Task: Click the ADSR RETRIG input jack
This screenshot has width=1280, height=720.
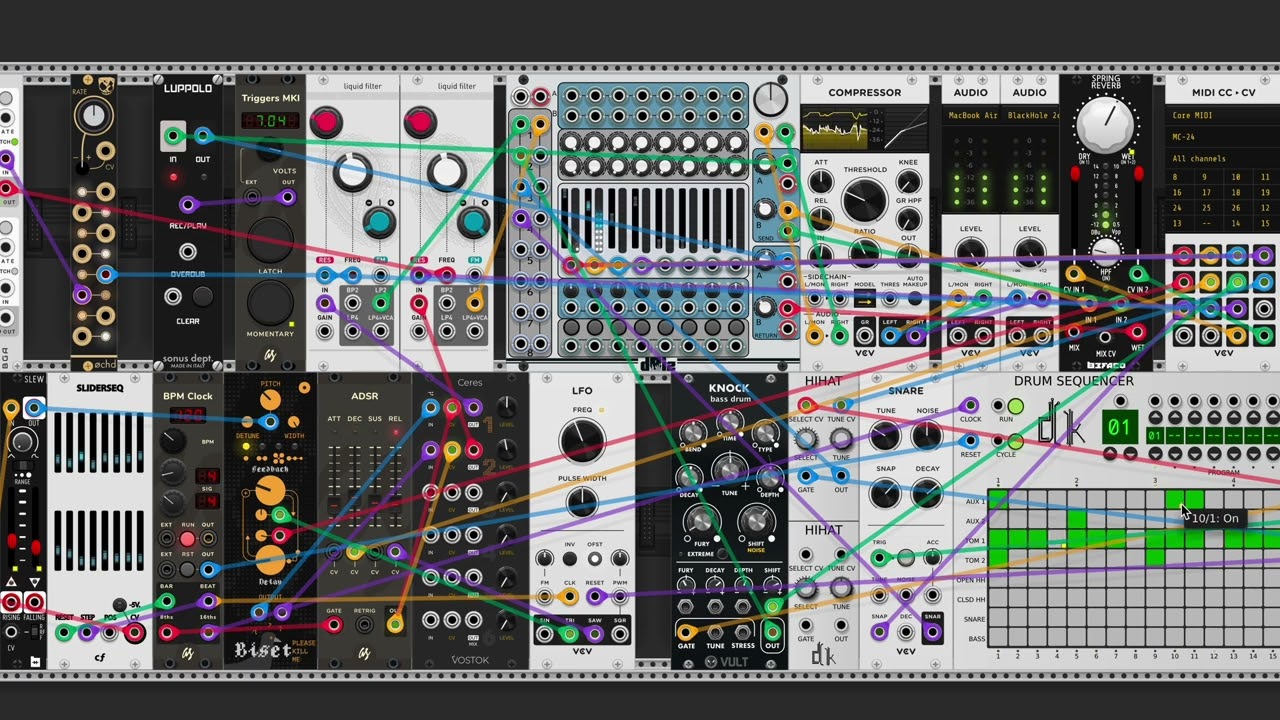Action: pyautogui.click(x=364, y=626)
